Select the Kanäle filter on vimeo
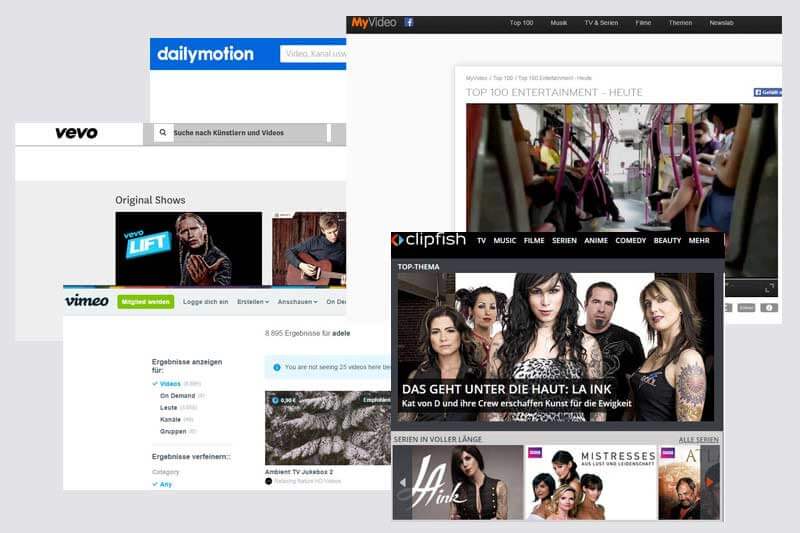Image resolution: width=800 pixels, height=533 pixels. pyautogui.click(x=170, y=419)
